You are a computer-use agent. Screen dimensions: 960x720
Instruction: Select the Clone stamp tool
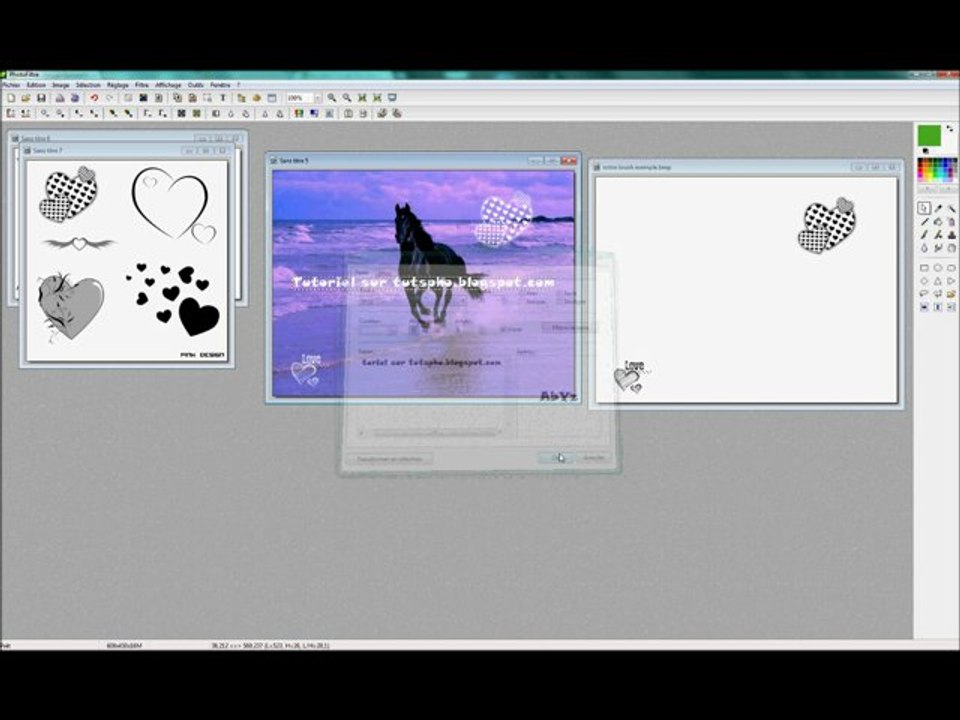tap(951, 235)
